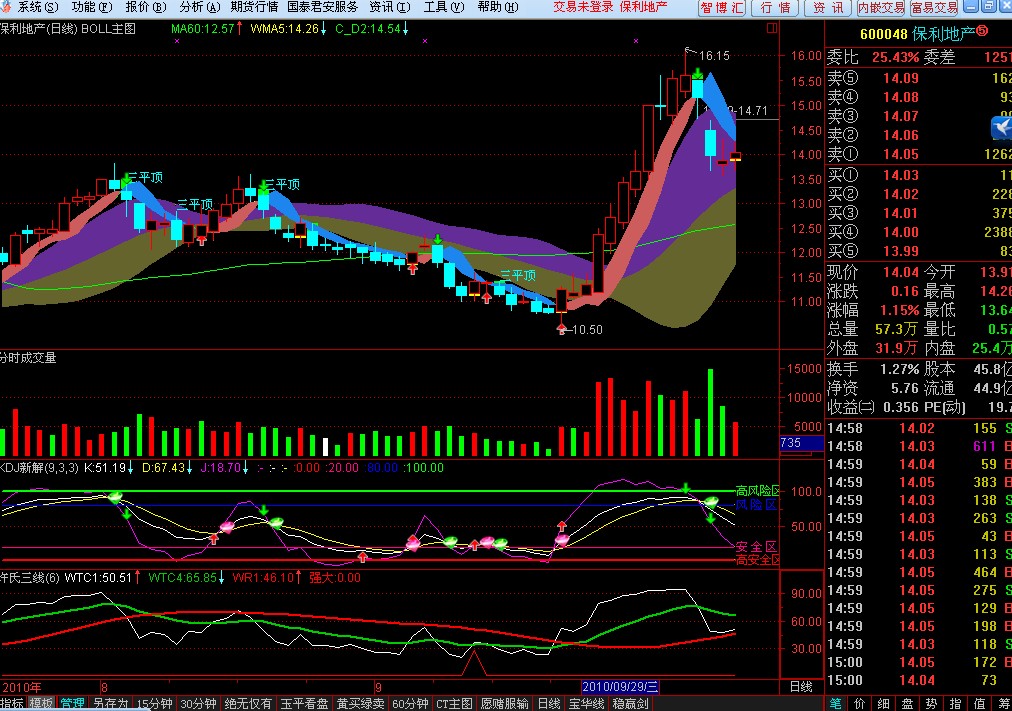Switch to the 价 tab in quote panel
1012x711 pixels.
coord(859,704)
